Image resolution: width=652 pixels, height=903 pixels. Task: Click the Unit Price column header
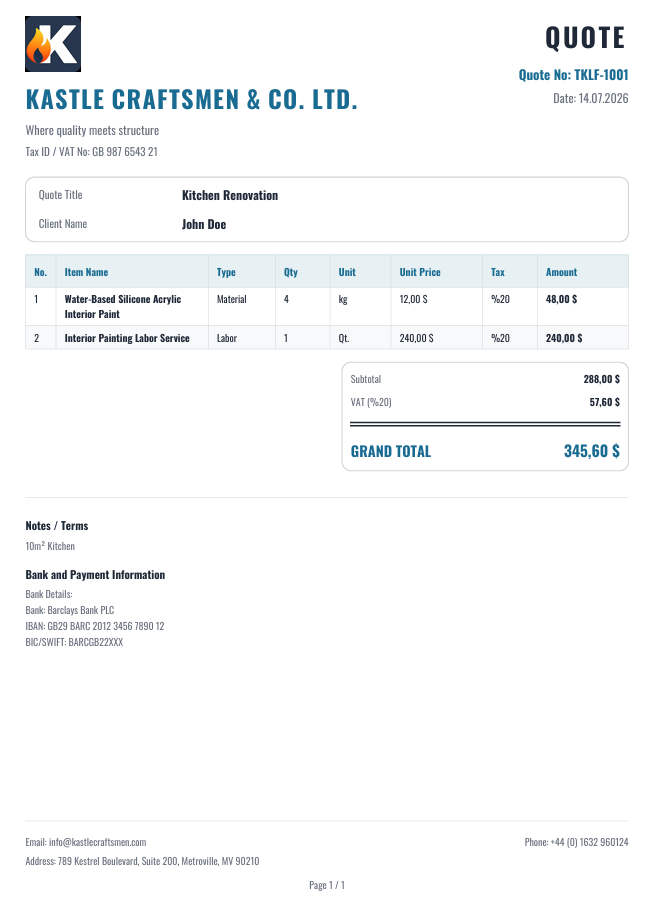420,272
